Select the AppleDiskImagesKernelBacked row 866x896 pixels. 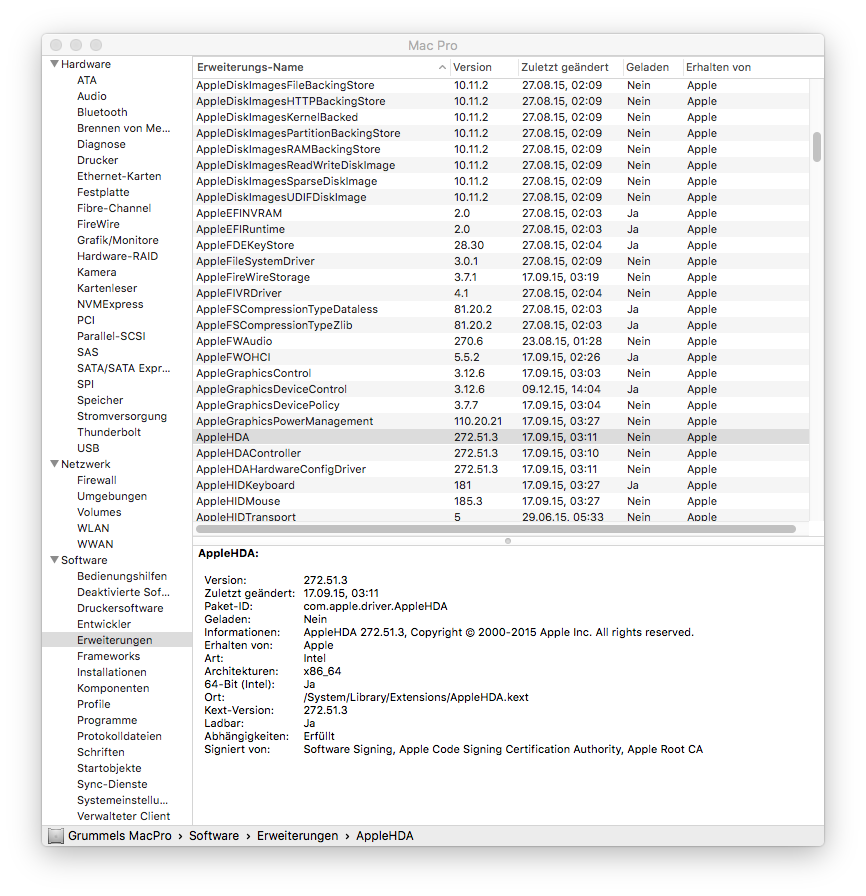(501, 117)
